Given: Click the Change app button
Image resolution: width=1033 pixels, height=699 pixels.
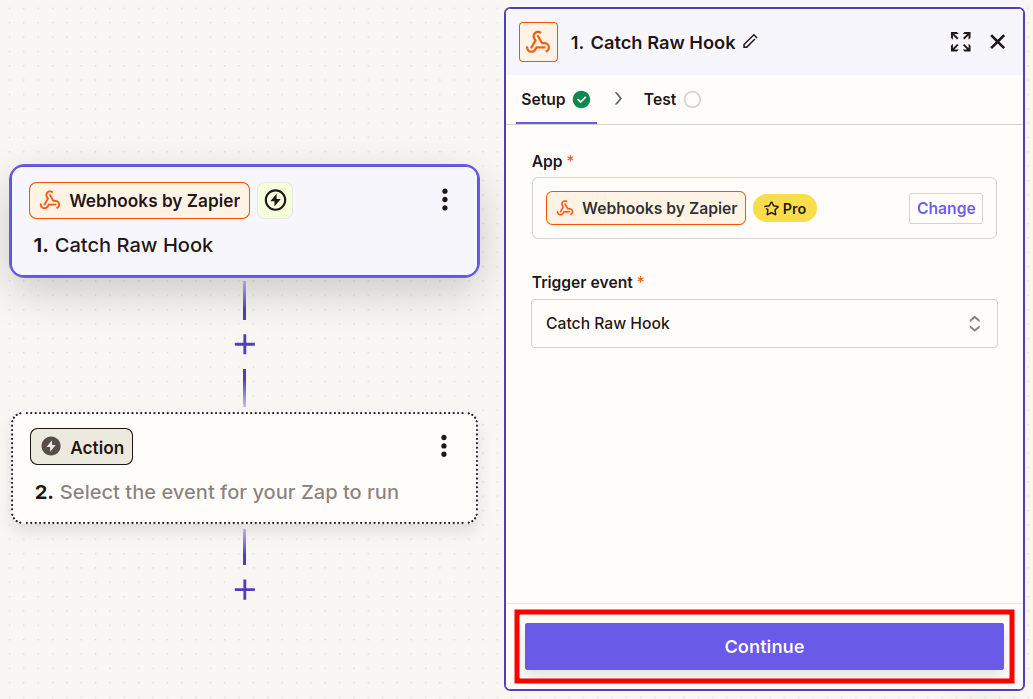Looking at the screenshot, I should (945, 208).
